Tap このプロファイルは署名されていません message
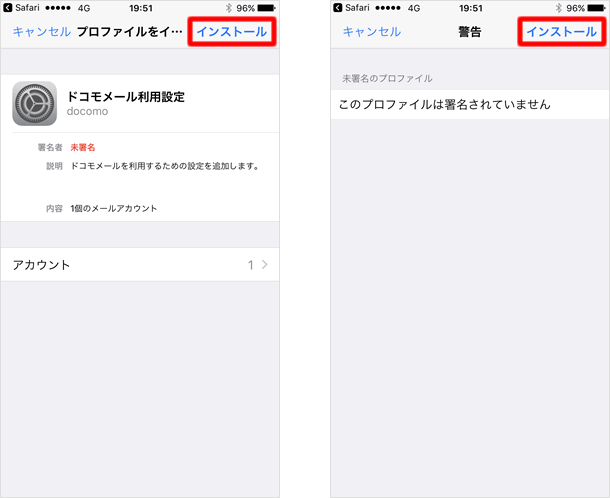The height and width of the screenshot is (498, 610). 445,104
